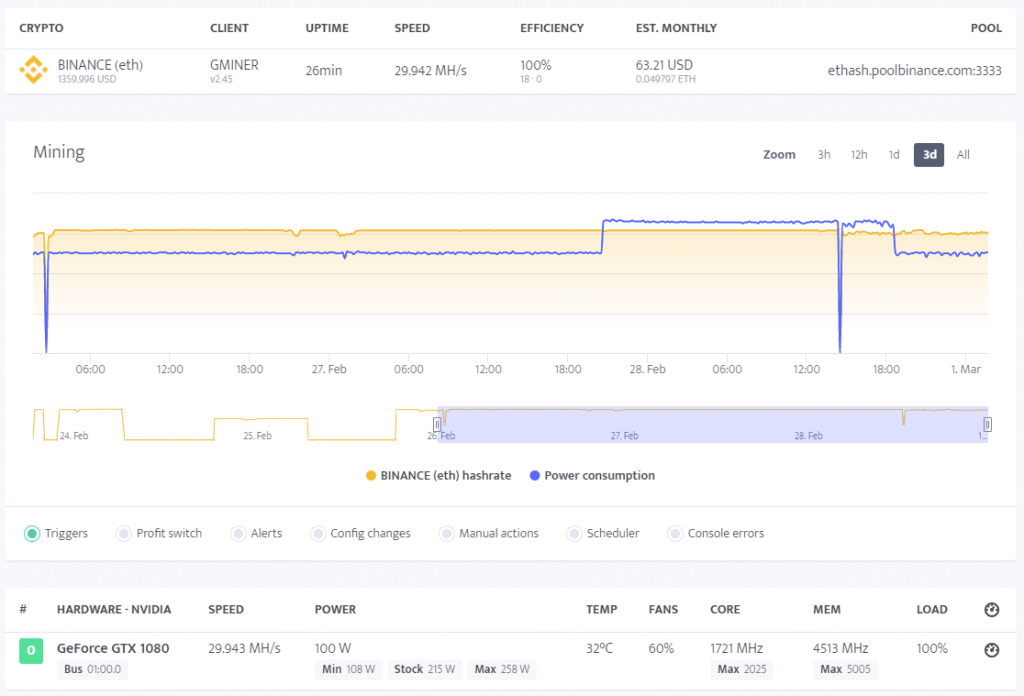Click the 26min uptime value
Image resolution: width=1024 pixels, height=696 pixels.
click(324, 71)
